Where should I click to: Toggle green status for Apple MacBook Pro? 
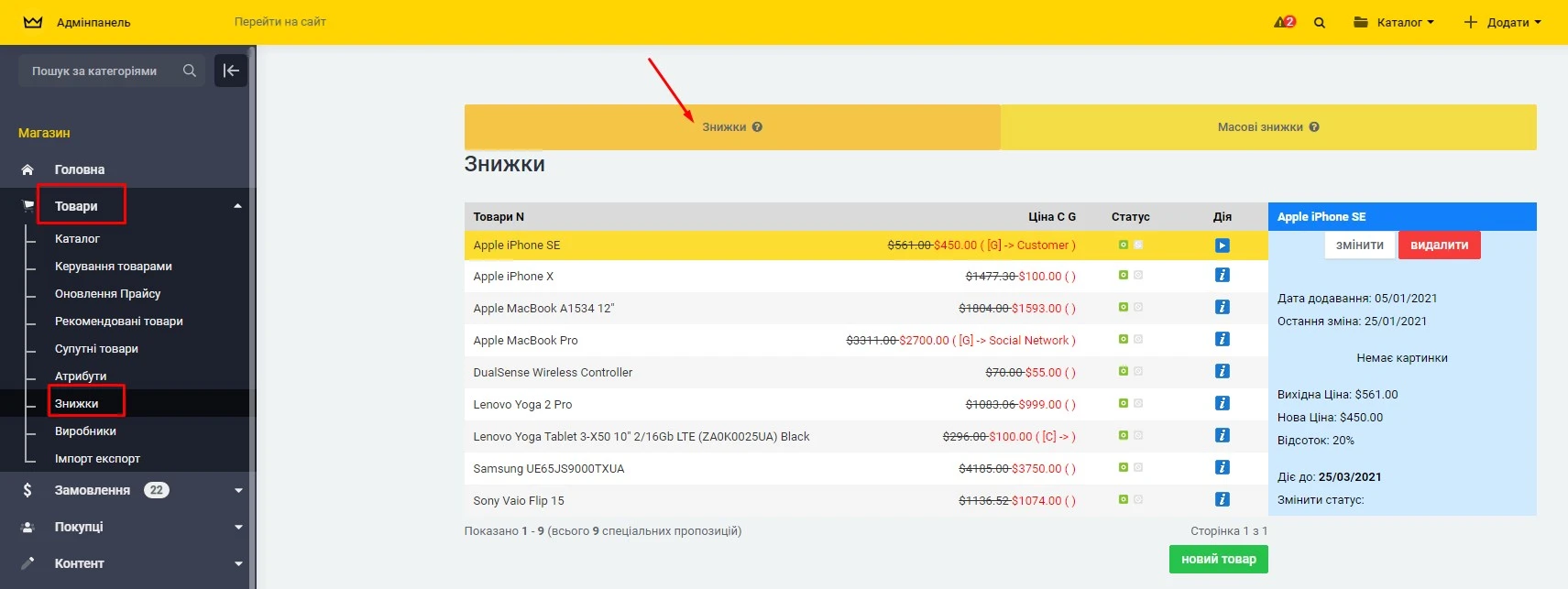[x=1124, y=339]
